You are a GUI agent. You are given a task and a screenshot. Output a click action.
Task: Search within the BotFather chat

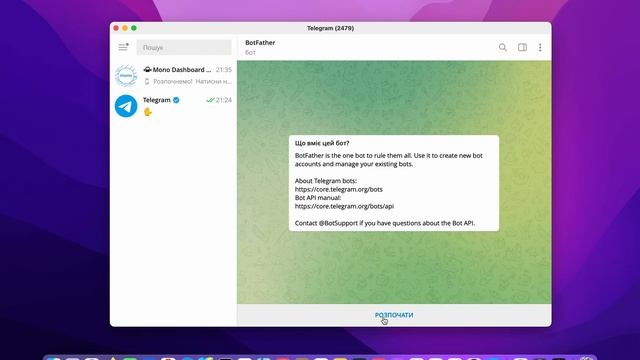tap(502, 47)
